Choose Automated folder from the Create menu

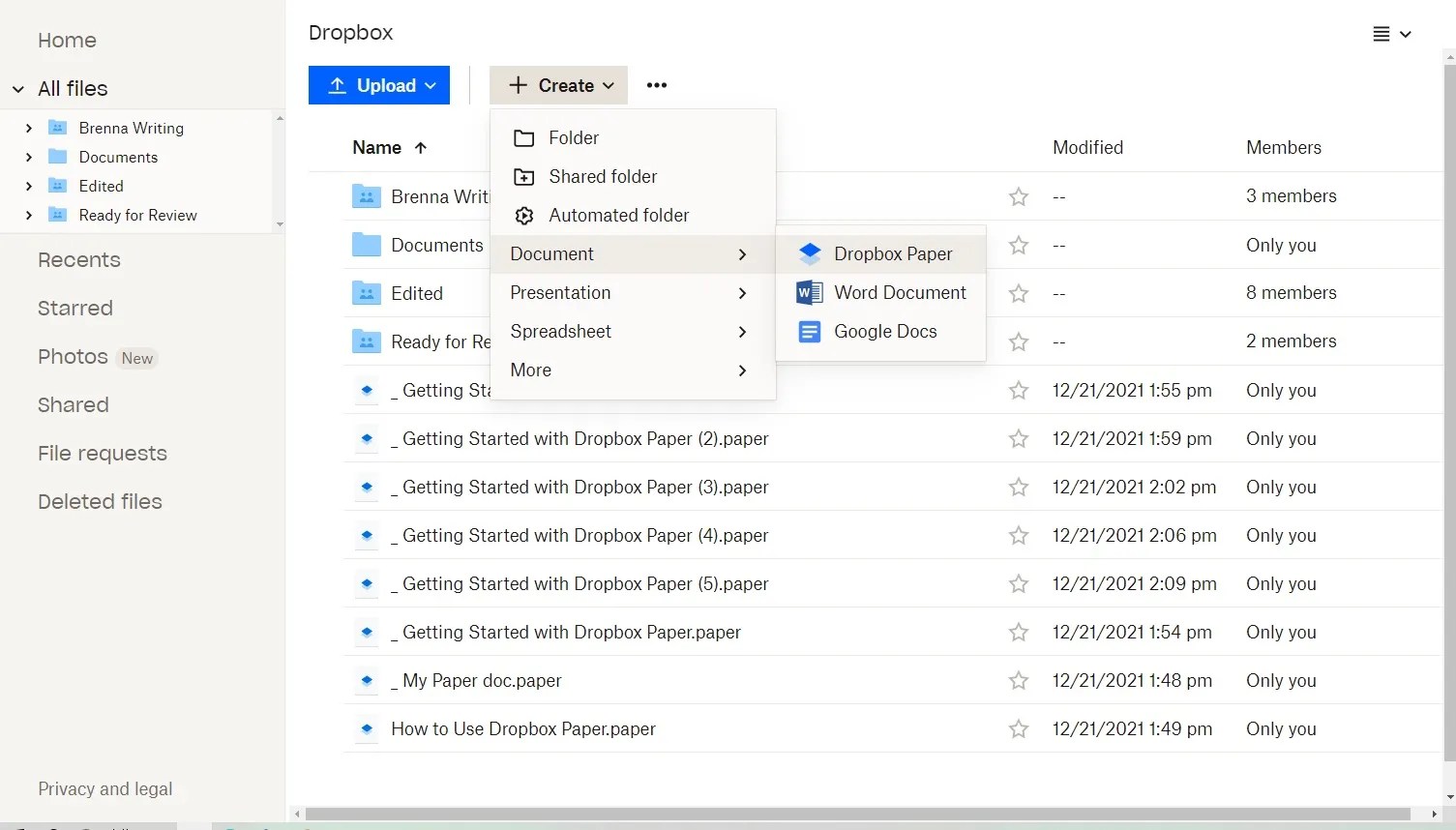pyautogui.click(x=618, y=215)
